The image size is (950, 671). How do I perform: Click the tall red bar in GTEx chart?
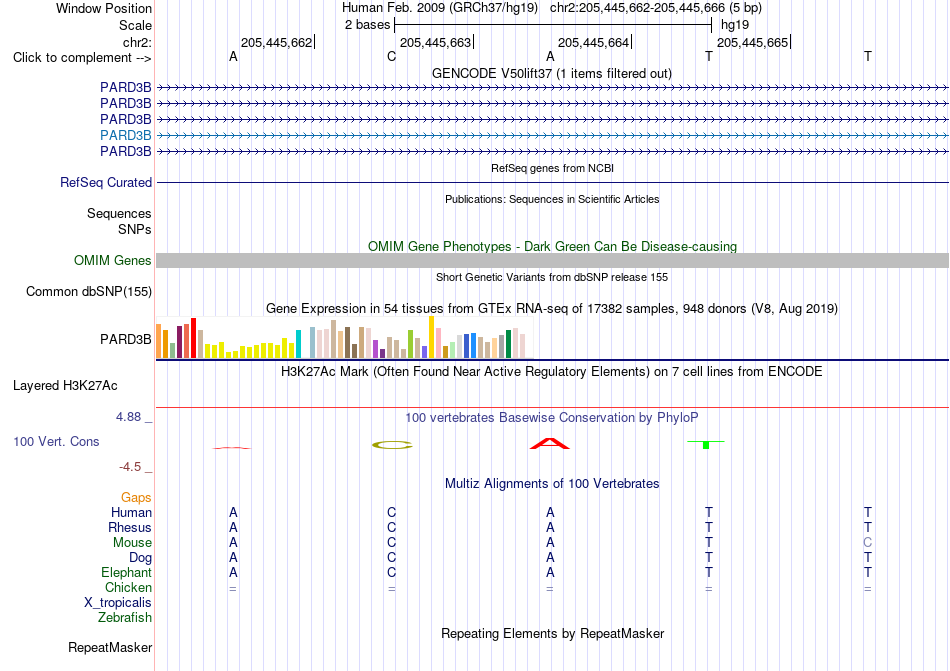[193, 338]
